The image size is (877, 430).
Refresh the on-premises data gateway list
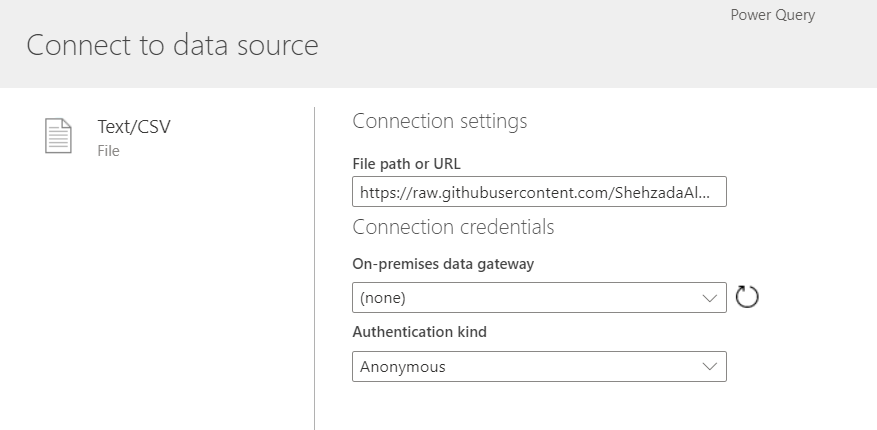pos(747,297)
